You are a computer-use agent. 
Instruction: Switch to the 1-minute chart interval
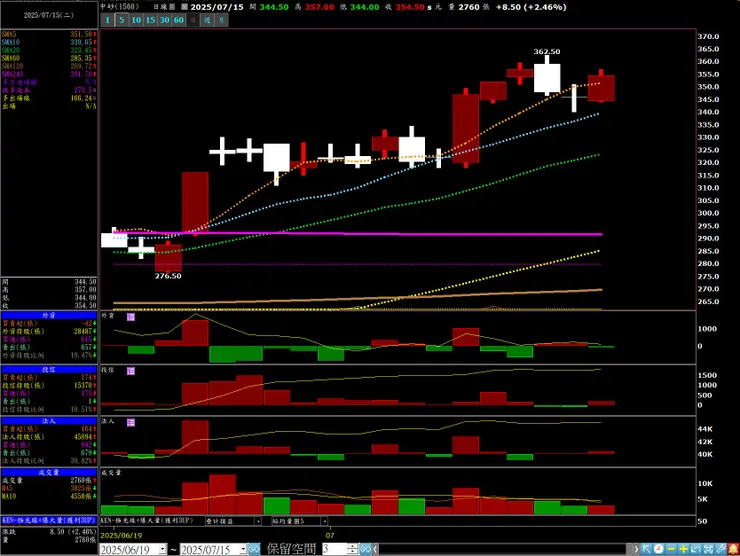click(108, 20)
